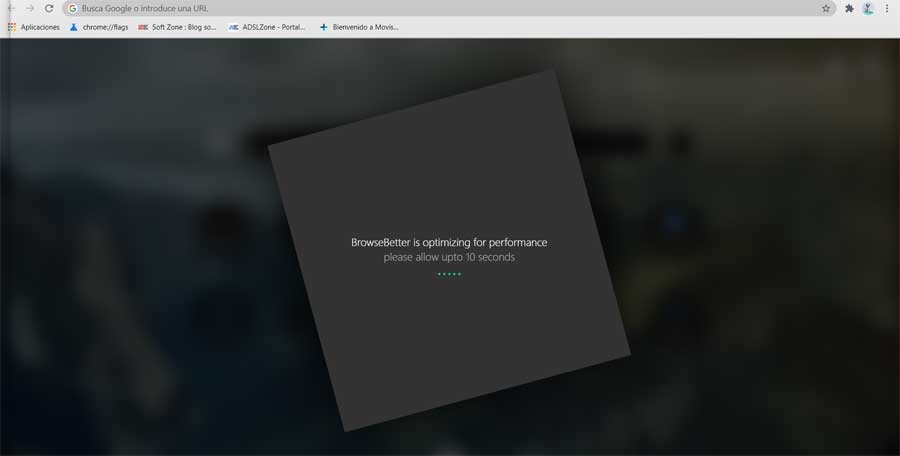Reload the current page
This screenshot has height=456, width=900.
click(x=49, y=9)
